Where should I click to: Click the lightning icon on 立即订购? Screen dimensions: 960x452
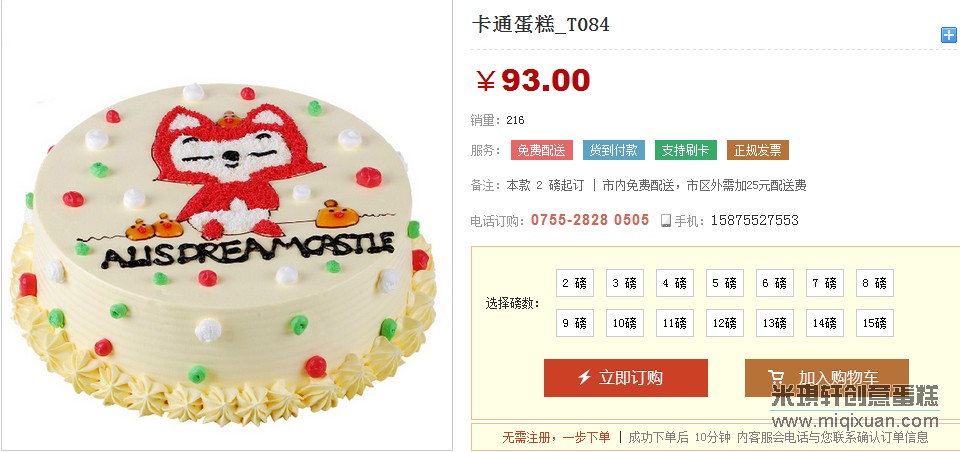click(x=584, y=377)
